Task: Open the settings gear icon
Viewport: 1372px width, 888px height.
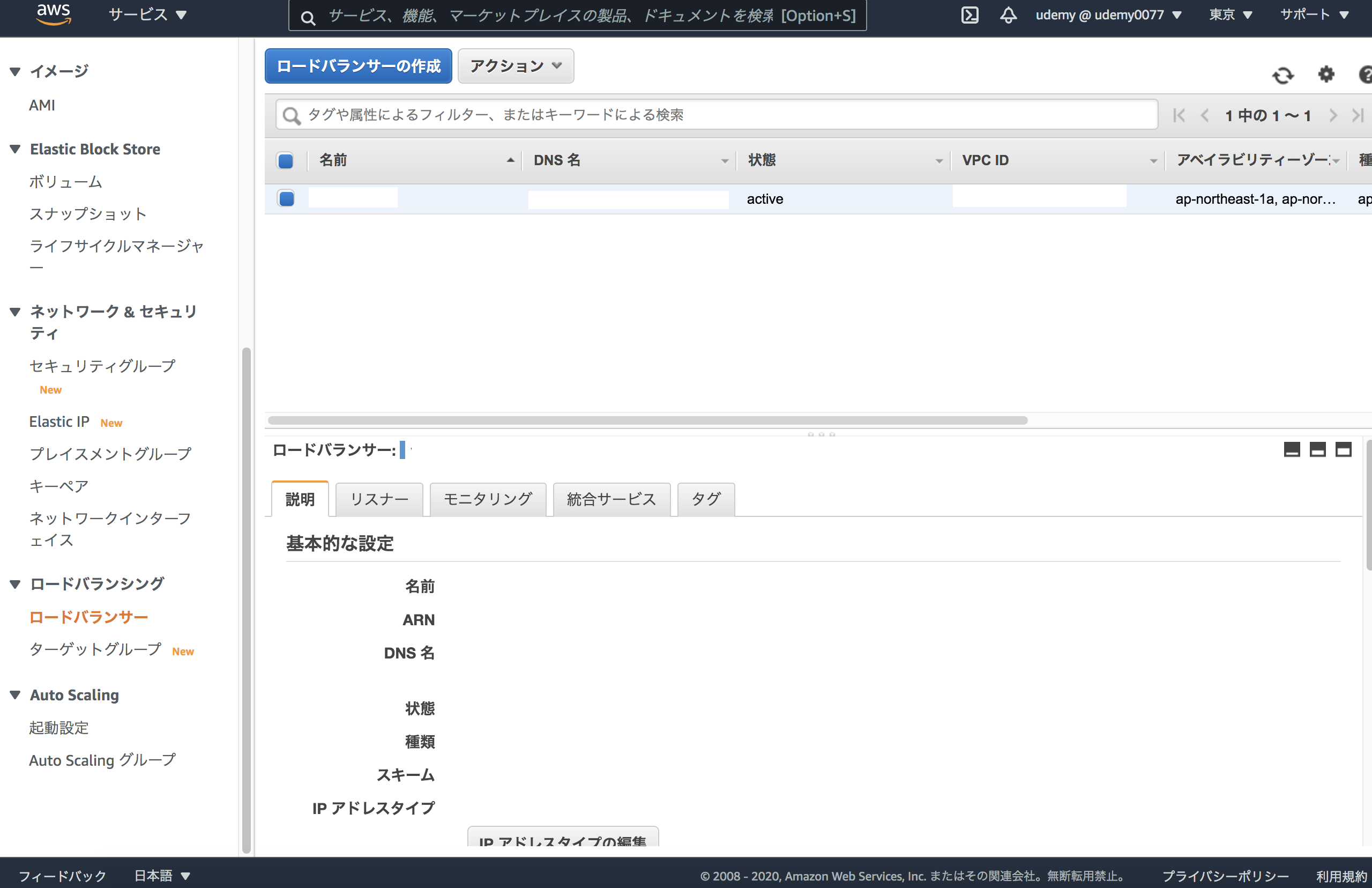Action: (1326, 75)
